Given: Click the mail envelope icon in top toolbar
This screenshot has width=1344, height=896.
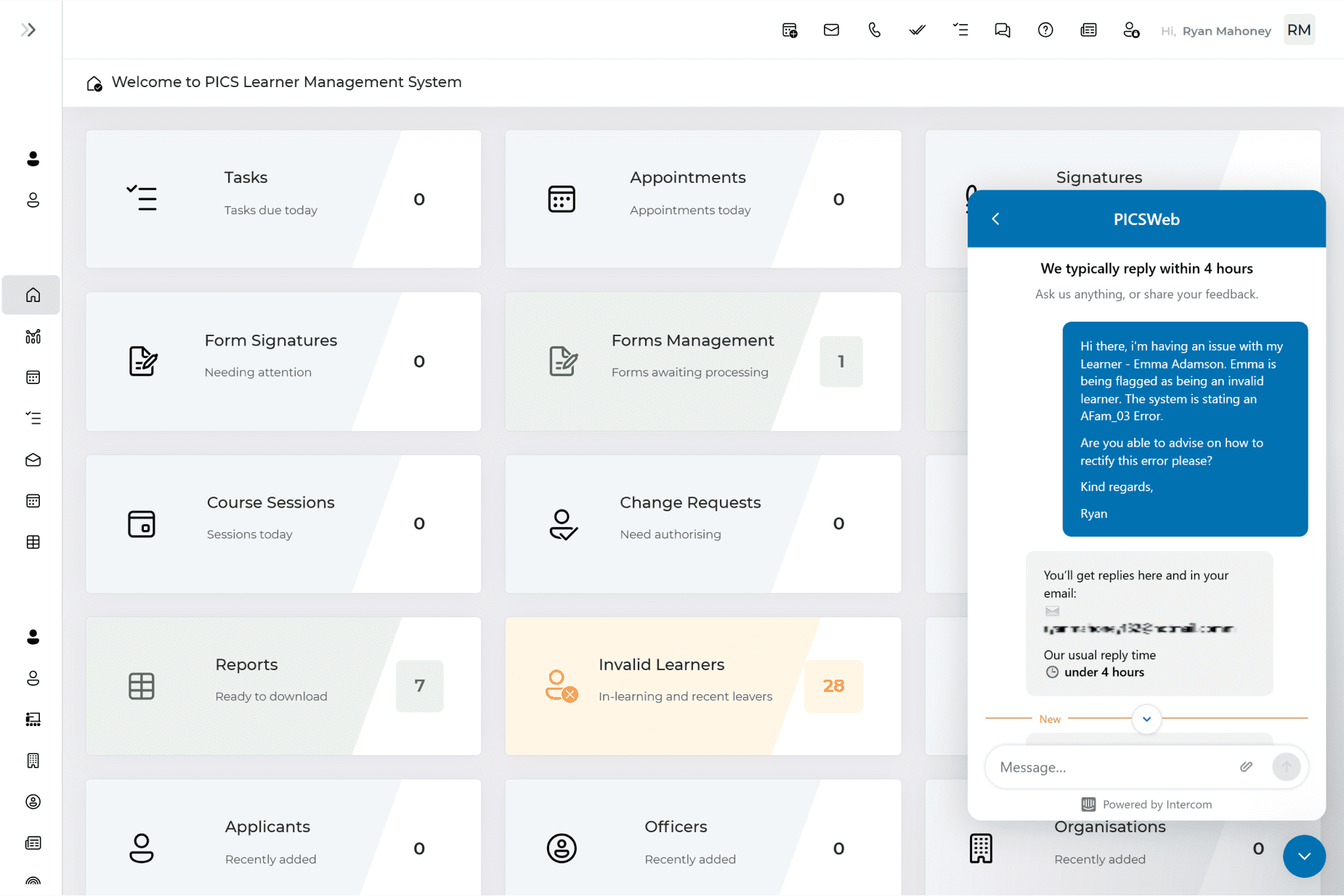Looking at the screenshot, I should pos(831,30).
